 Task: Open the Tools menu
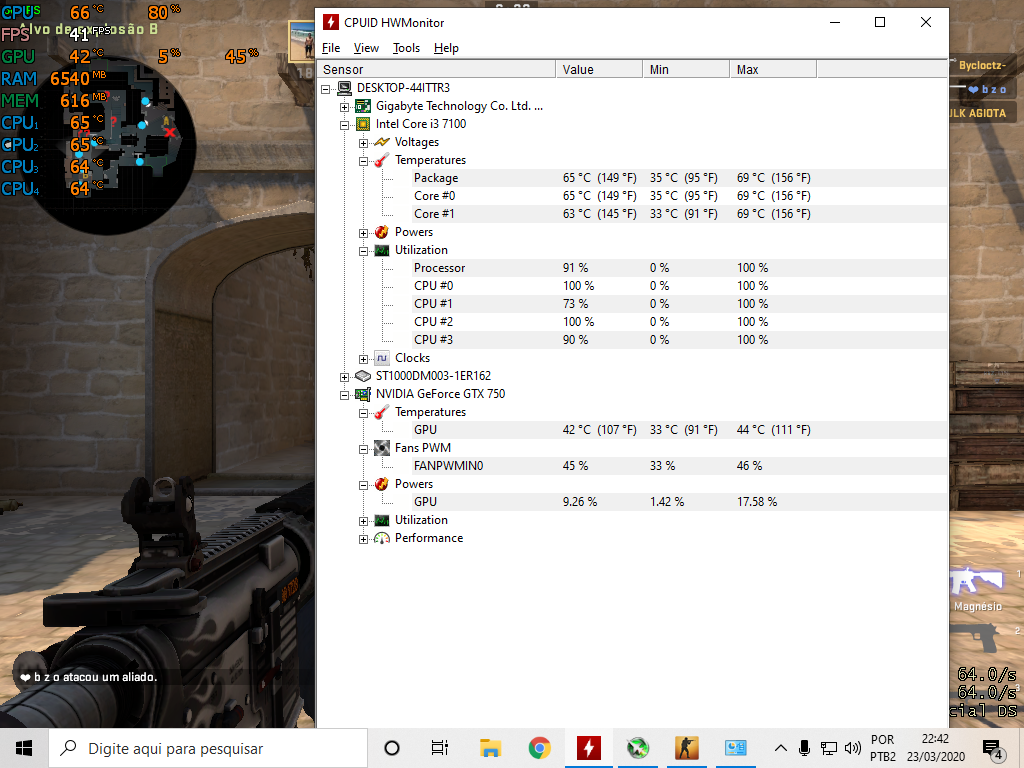click(406, 48)
